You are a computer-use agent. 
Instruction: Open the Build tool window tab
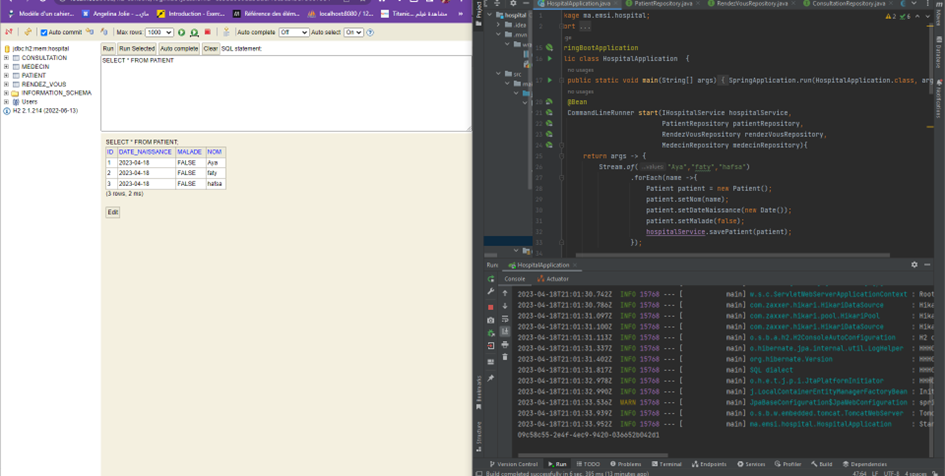[x=821, y=464]
